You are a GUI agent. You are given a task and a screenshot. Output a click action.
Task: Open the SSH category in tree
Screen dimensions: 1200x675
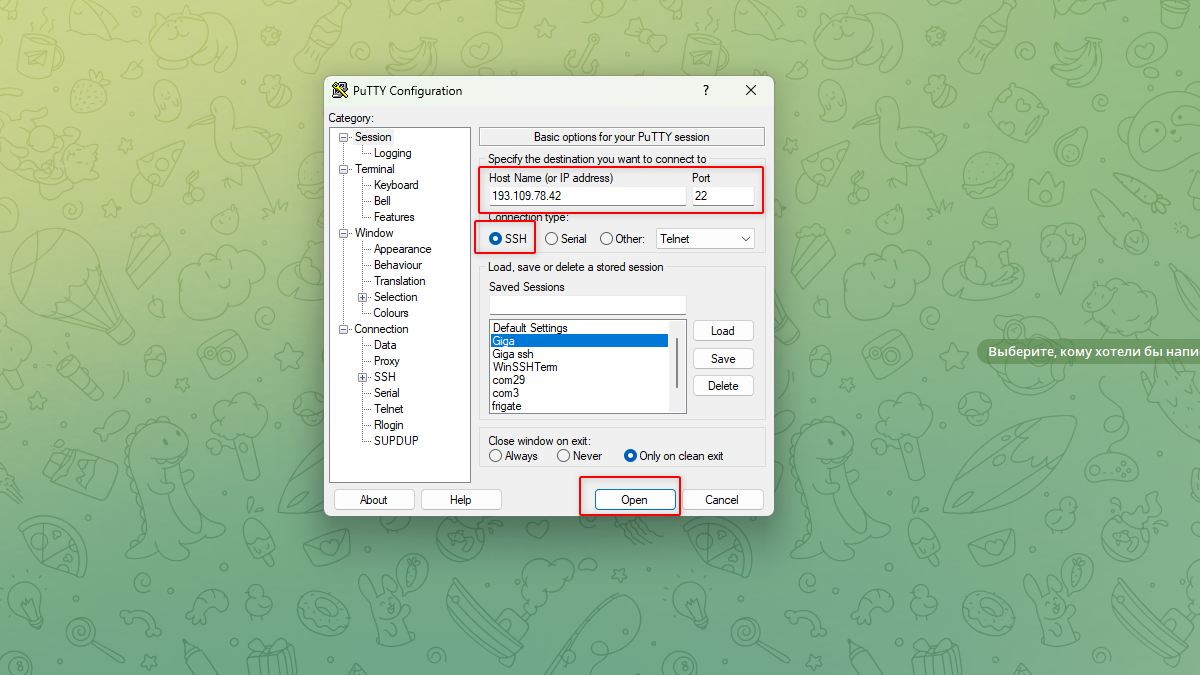(385, 377)
